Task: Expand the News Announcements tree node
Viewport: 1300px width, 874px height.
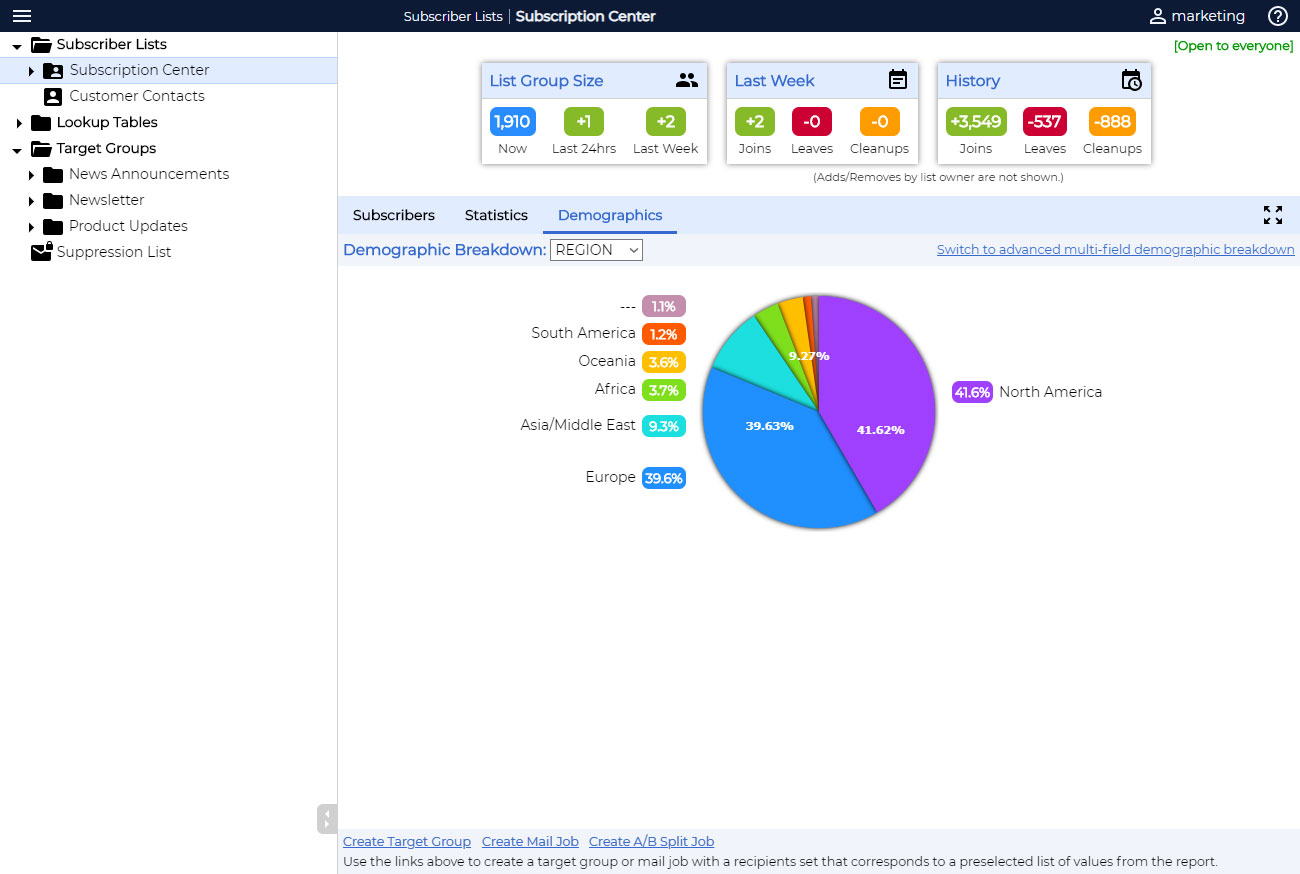Action: [x=31, y=175]
